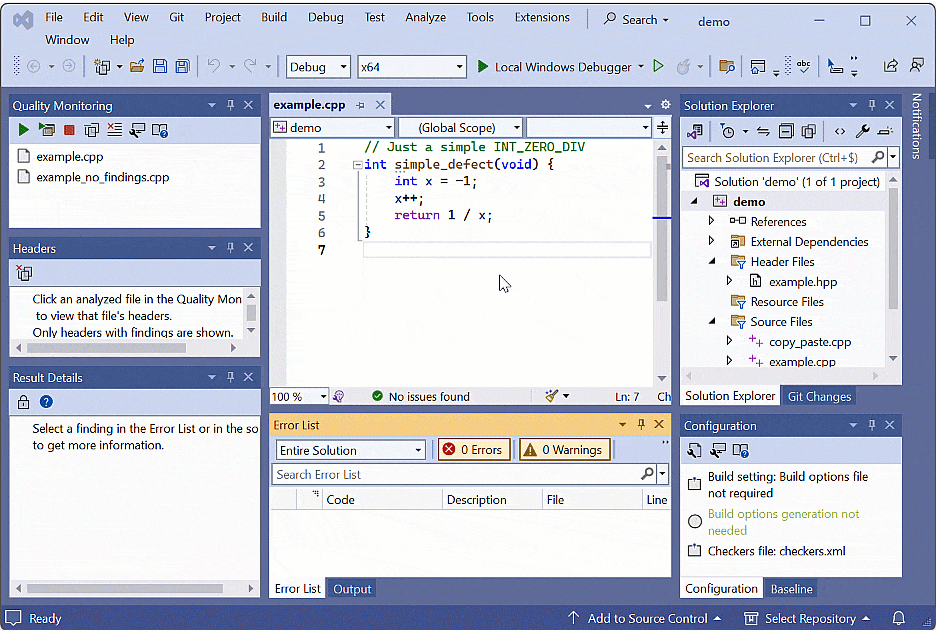Start analysis in Quality Monitoring toolbar
This screenshot has height=632, width=936.
[23, 130]
